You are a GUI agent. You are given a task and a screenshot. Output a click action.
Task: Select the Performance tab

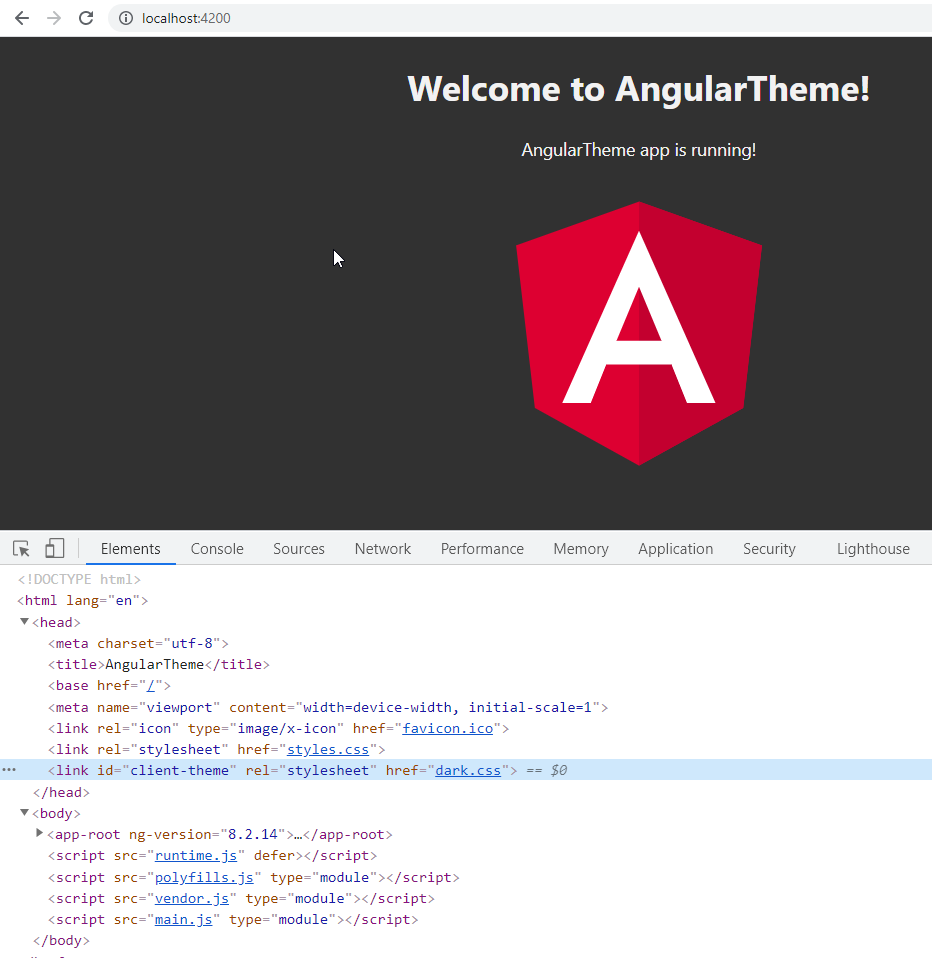click(482, 548)
